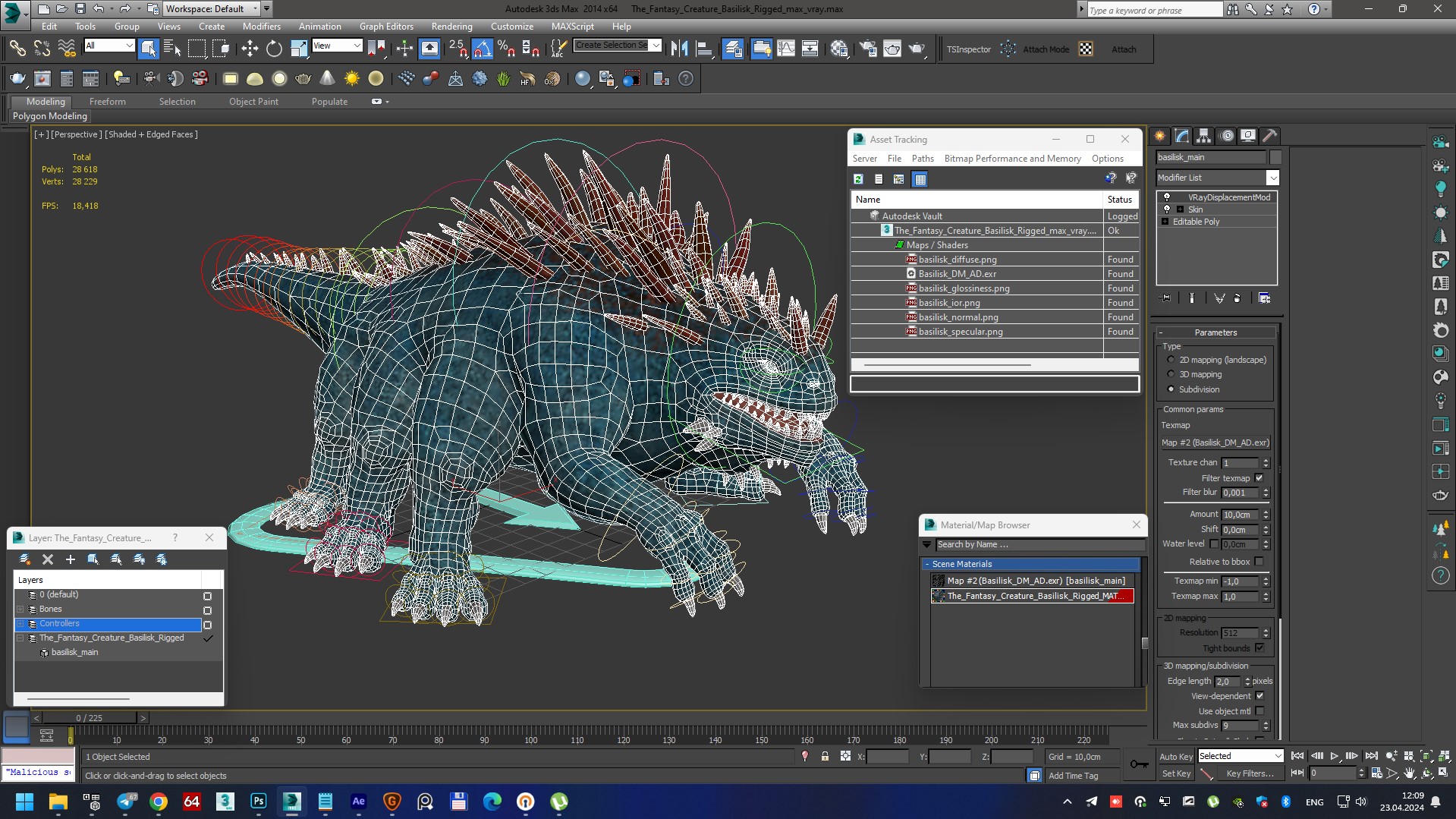Create a V-Ray sun light icon
Viewport: 1456px width, 819px height.
351,78
